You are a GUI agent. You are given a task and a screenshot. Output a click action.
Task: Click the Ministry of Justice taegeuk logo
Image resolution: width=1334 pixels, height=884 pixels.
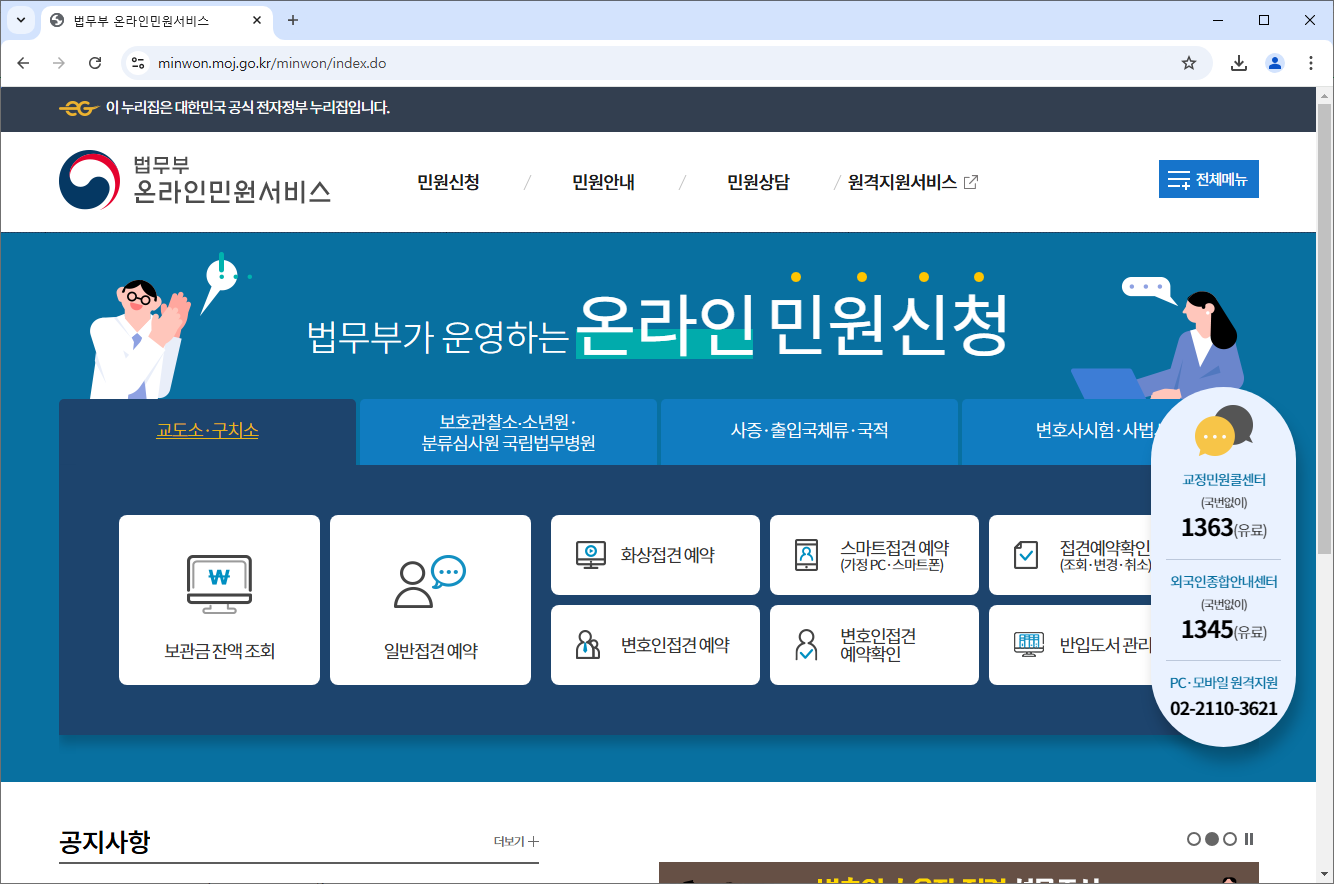point(89,180)
